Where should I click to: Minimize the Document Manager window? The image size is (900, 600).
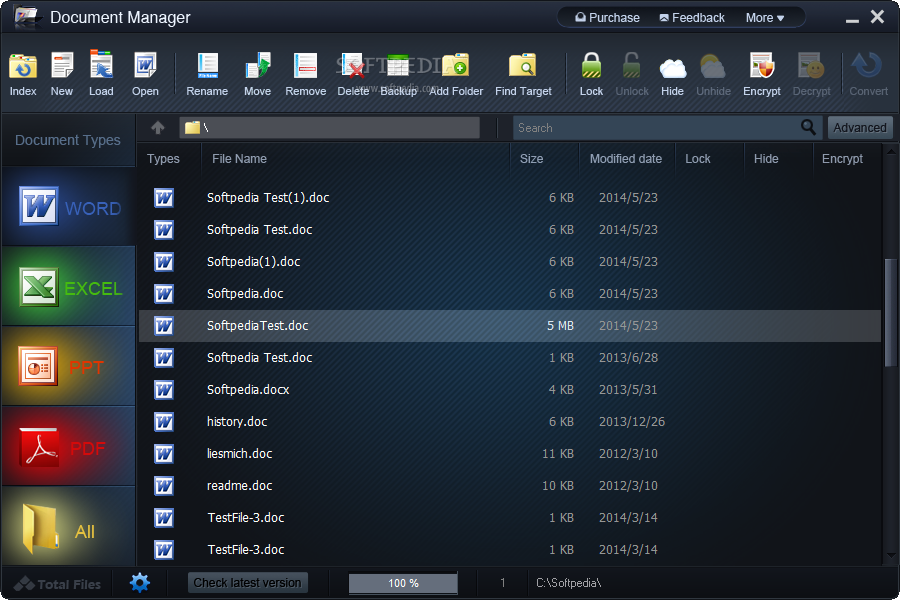(x=852, y=20)
